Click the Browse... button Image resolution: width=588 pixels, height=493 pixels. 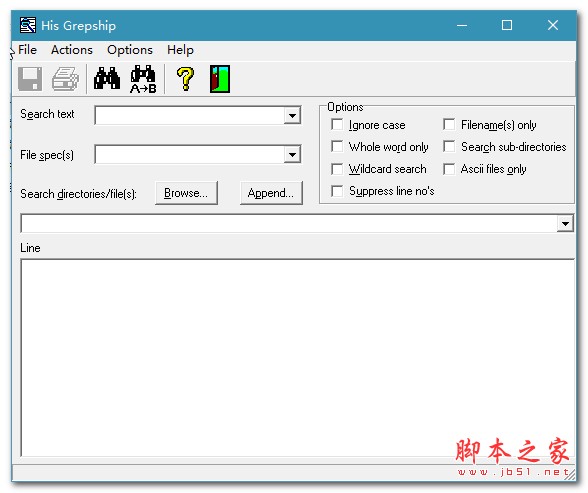click(x=186, y=193)
